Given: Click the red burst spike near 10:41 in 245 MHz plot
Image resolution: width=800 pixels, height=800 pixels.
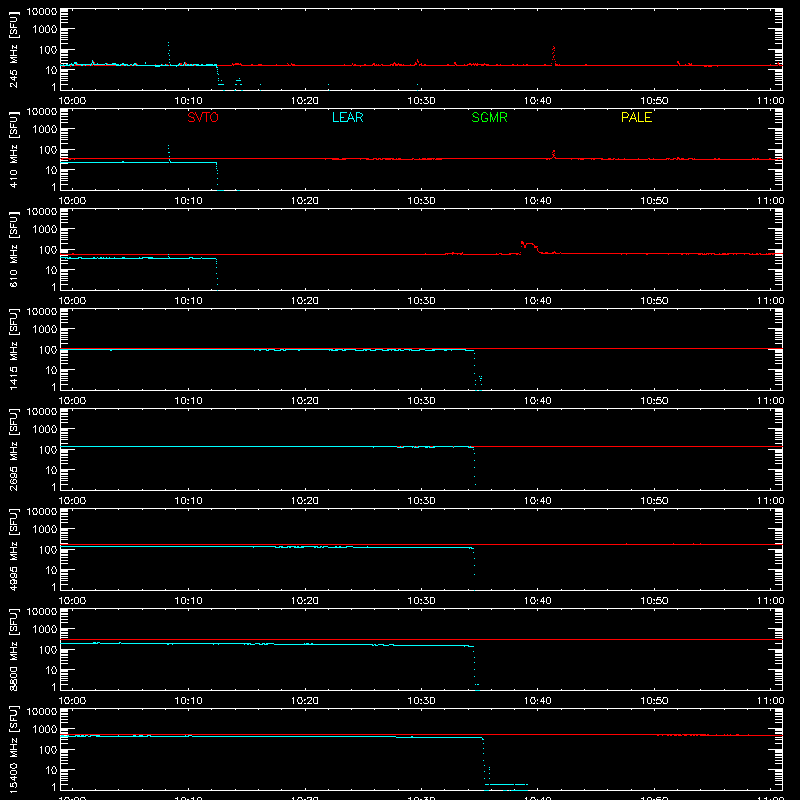Looking at the screenshot, I should [x=554, y=55].
